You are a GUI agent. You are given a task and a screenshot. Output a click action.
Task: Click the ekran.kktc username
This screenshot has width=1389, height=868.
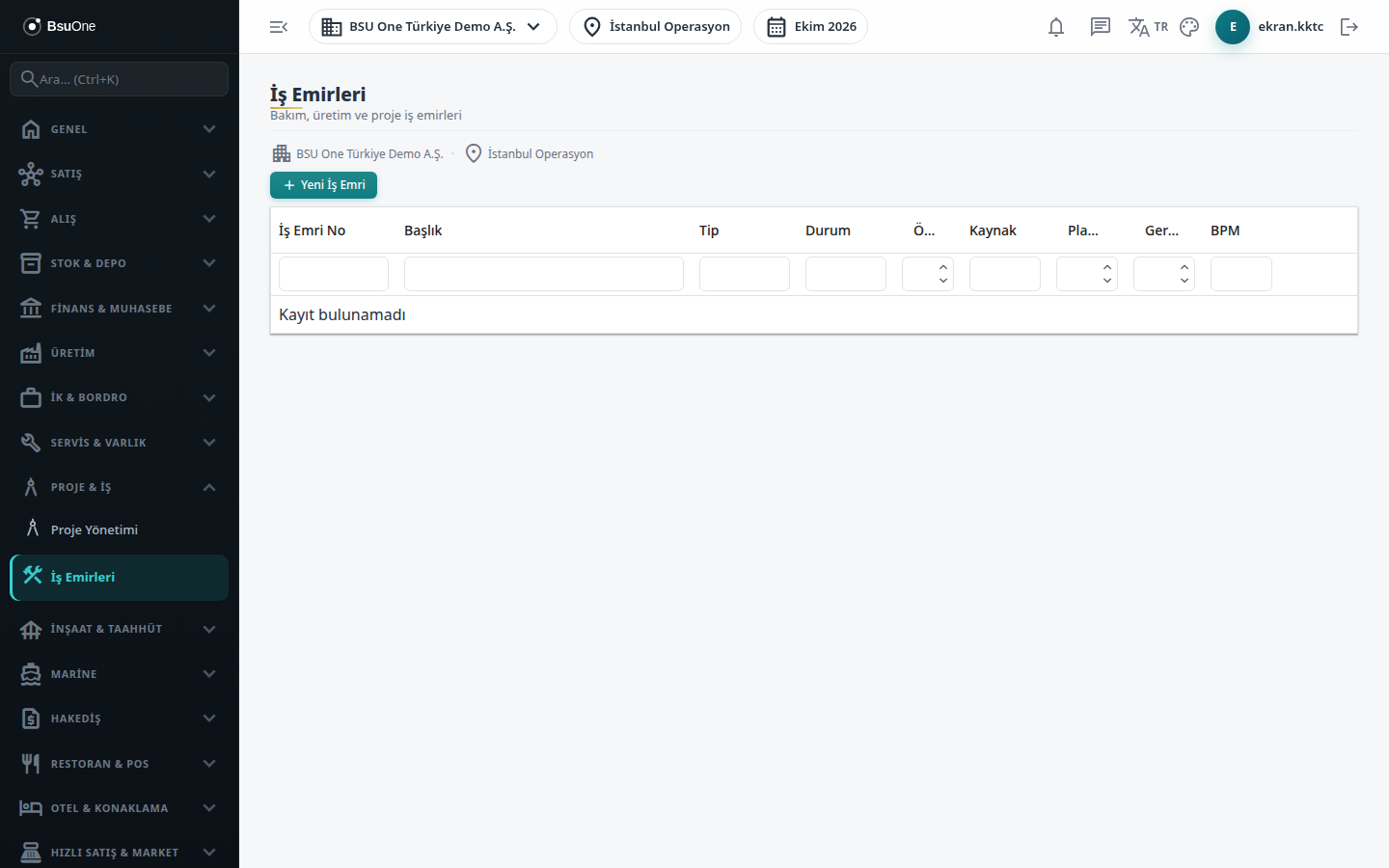[1291, 26]
